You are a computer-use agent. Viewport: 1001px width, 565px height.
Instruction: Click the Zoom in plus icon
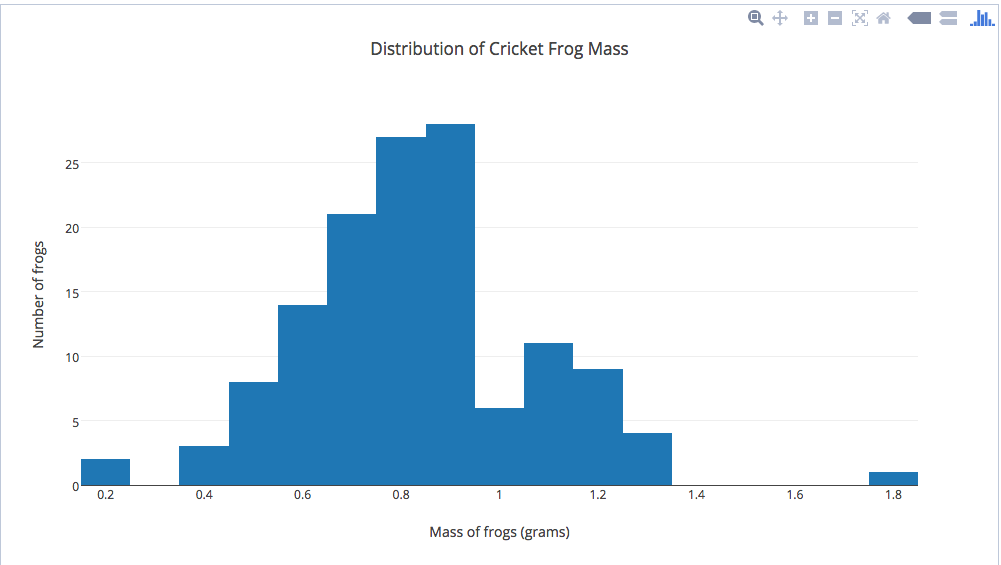[811, 18]
